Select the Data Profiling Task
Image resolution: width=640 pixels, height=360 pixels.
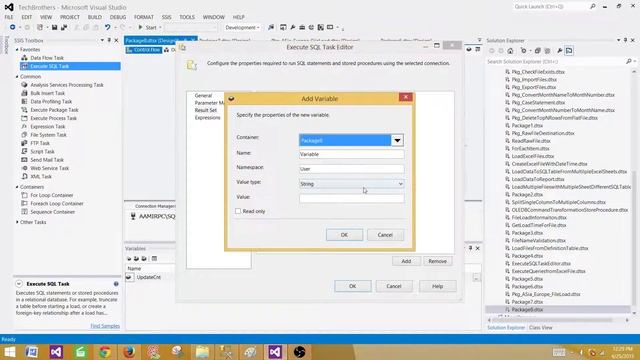pyautogui.click(x=51, y=102)
